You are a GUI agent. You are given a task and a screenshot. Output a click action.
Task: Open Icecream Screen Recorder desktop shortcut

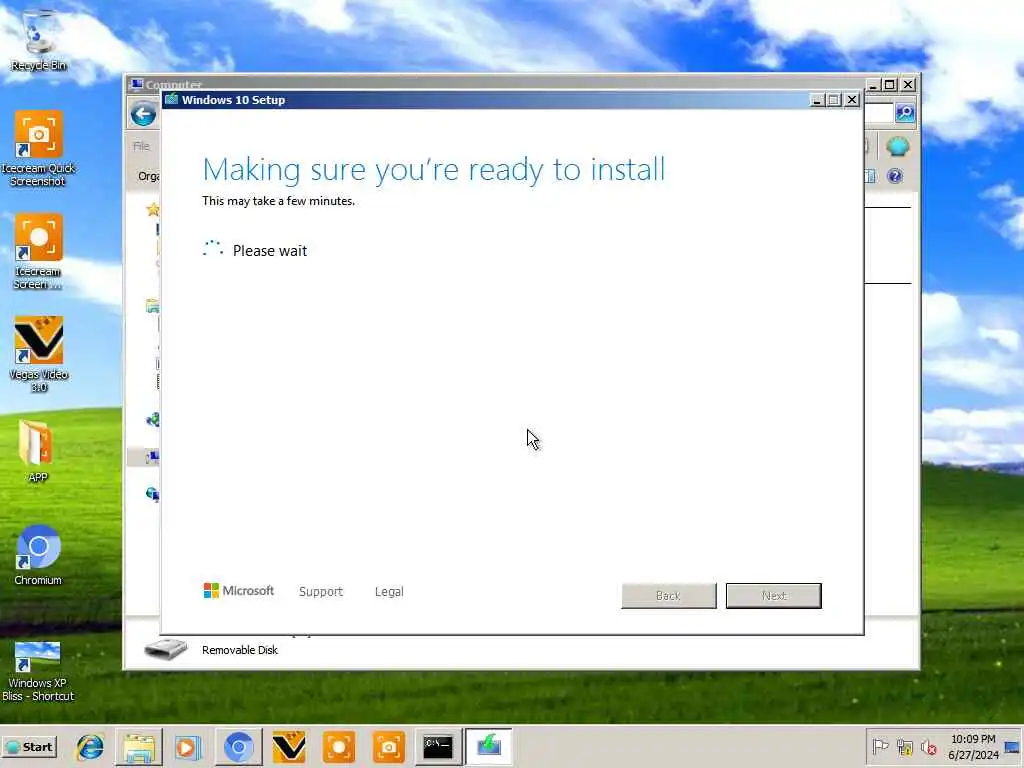click(x=38, y=251)
